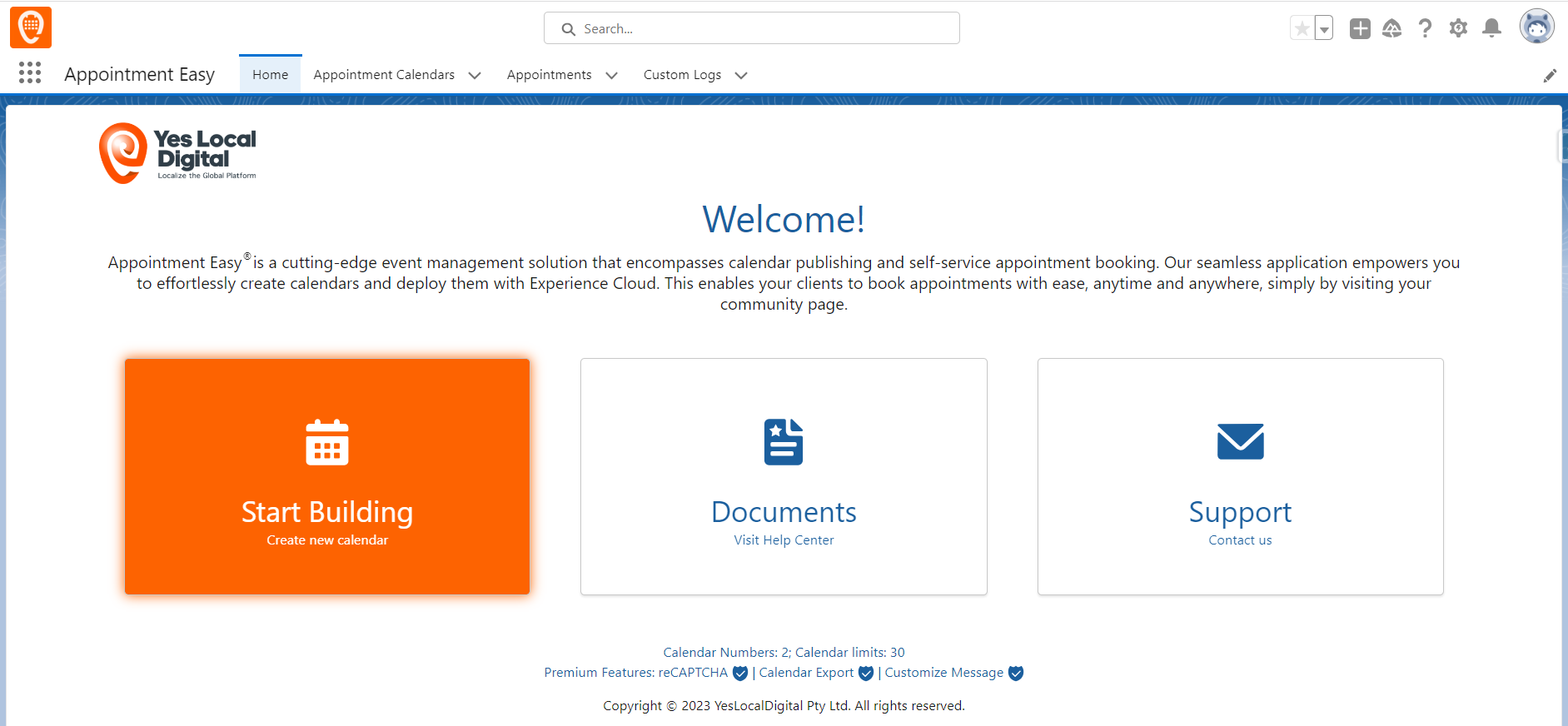Open the App Launcher grid icon
1568x726 pixels.
pos(30,73)
